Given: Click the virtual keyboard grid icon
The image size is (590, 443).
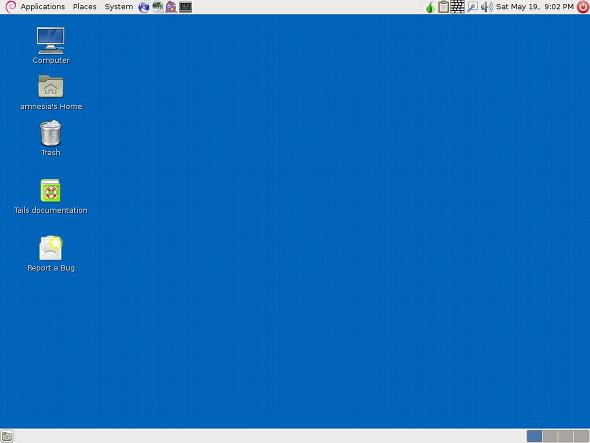Looking at the screenshot, I should coord(457,7).
